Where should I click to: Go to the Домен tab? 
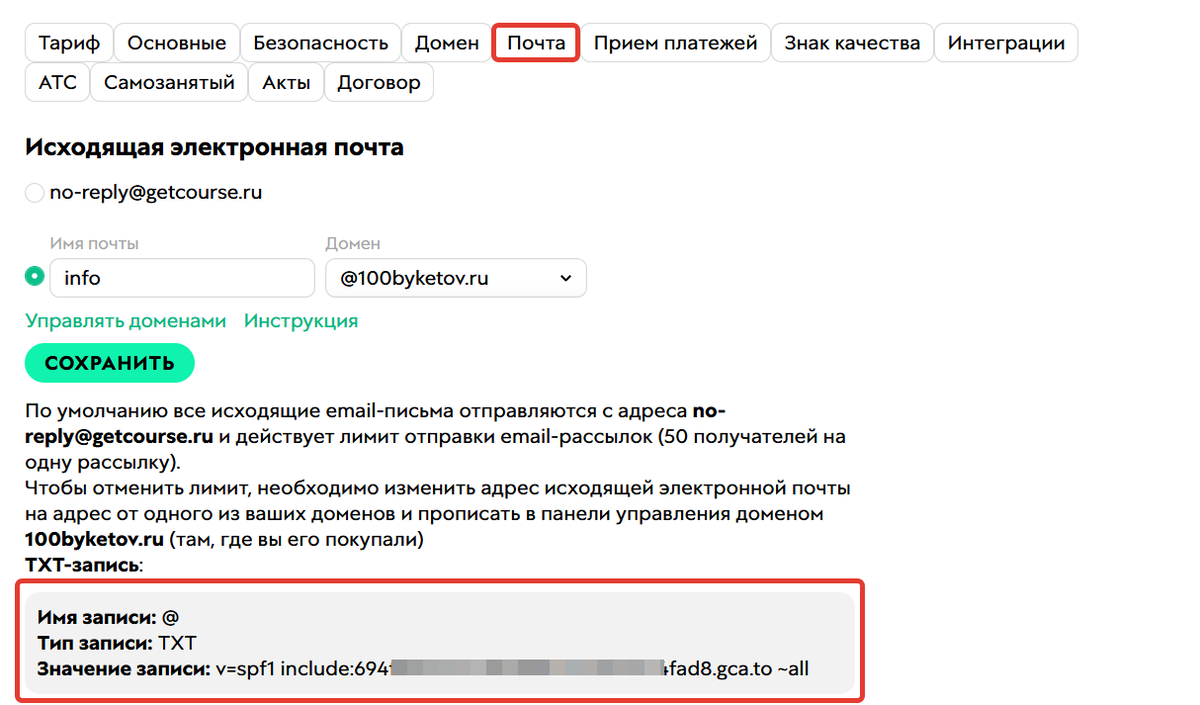(447, 43)
